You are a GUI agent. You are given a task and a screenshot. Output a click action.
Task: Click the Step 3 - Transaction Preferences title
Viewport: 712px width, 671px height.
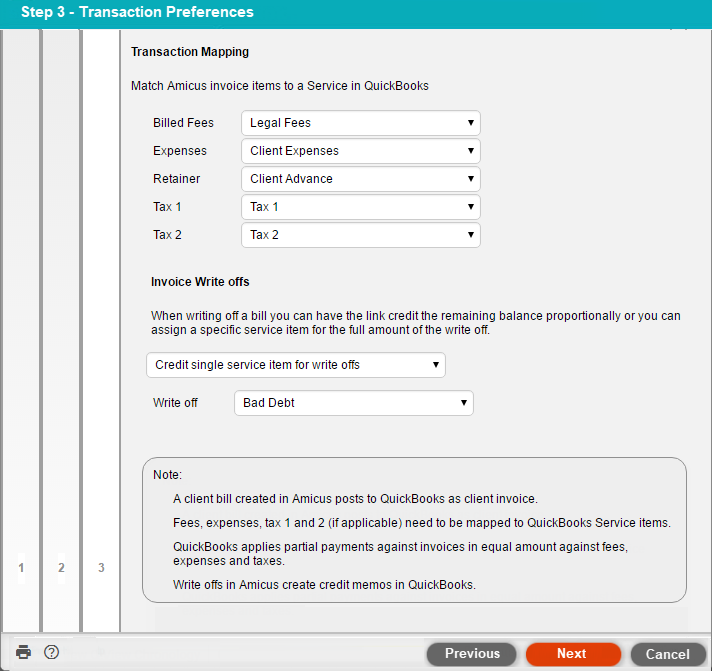pos(137,12)
